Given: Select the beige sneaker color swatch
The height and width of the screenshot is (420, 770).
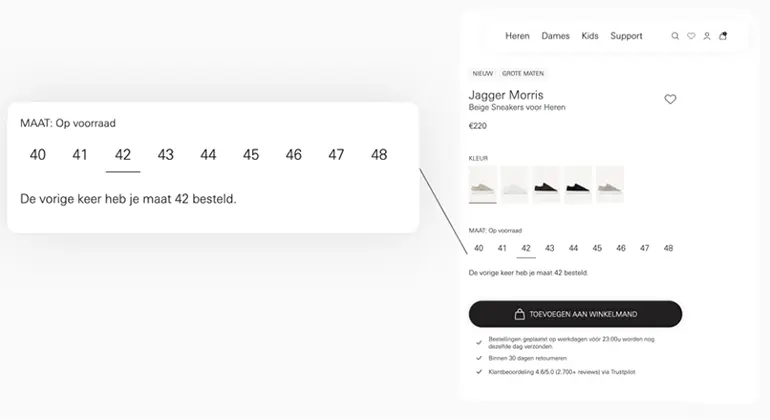Looking at the screenshot, I should (482, 185).
